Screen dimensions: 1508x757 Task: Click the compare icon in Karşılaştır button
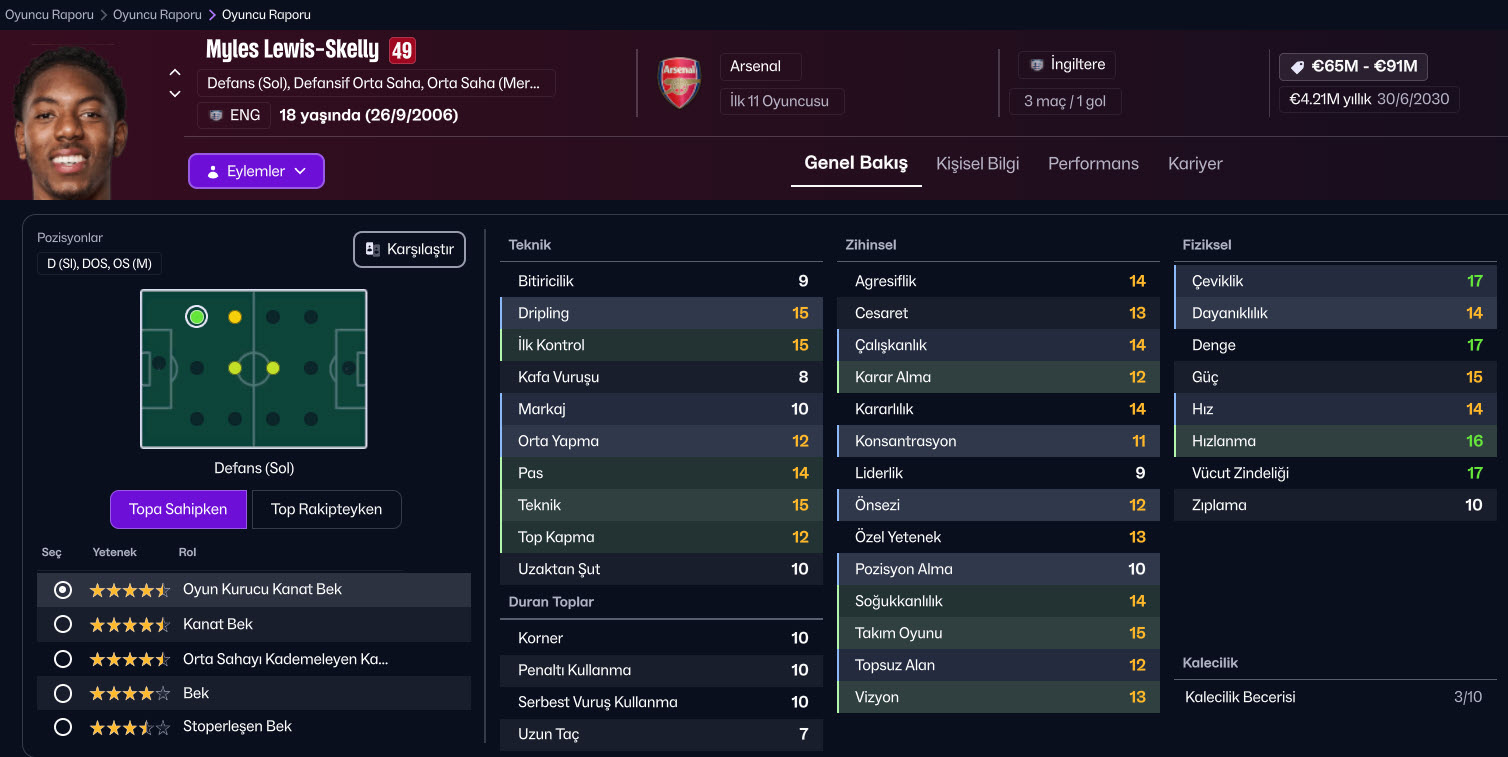click(373, 249)
